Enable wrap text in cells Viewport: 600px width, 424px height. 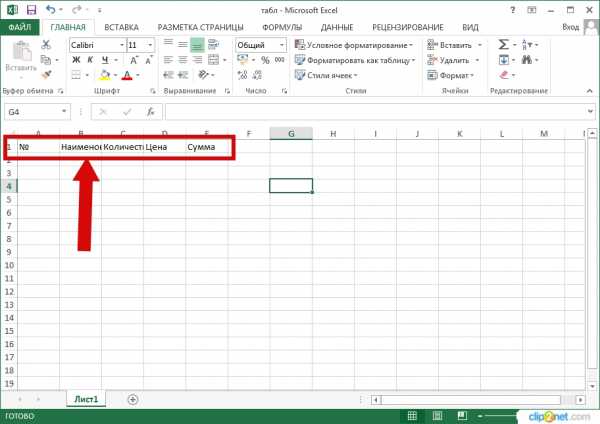tap(213, 45)
